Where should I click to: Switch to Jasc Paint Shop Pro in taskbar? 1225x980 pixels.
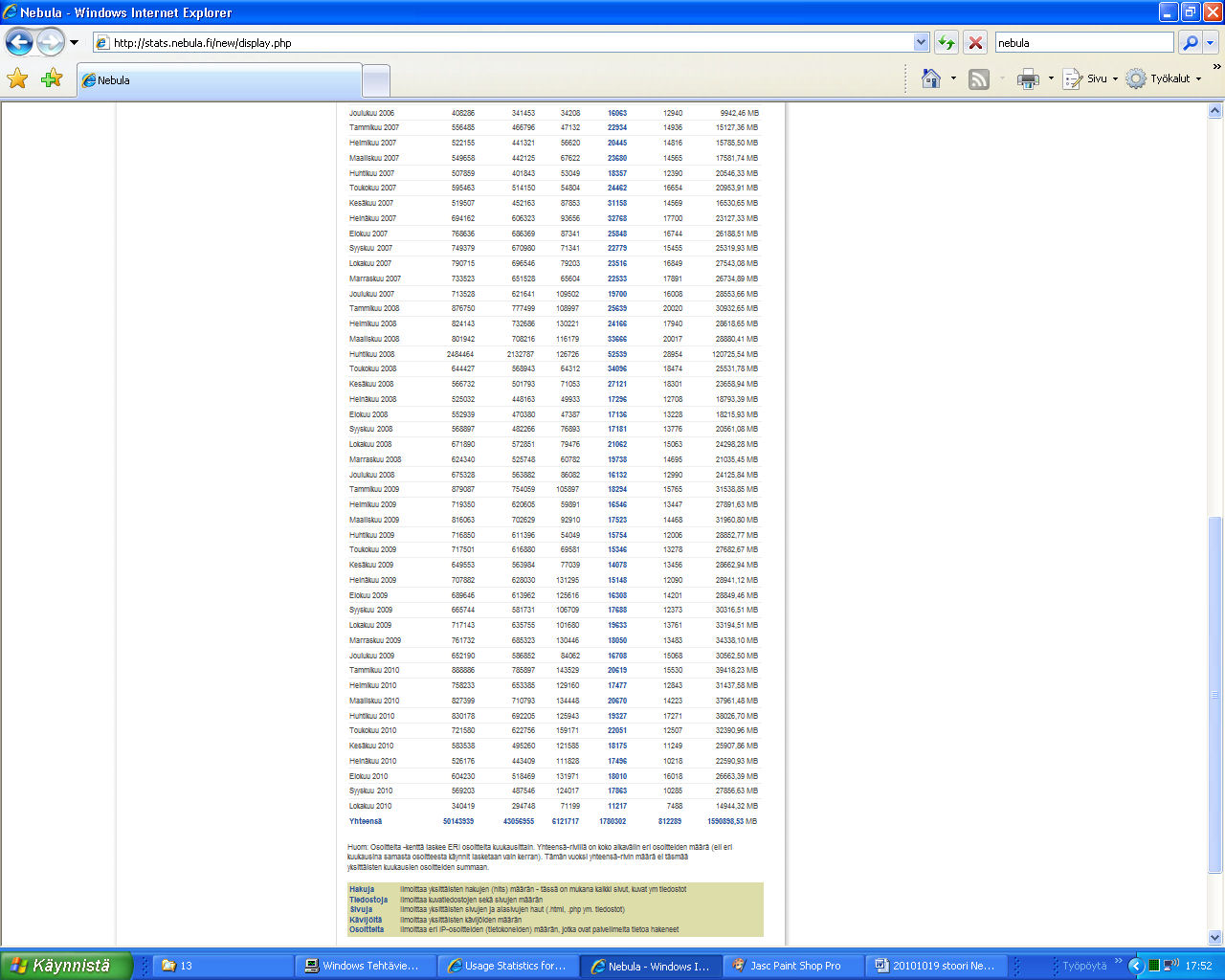click(793, 966)
